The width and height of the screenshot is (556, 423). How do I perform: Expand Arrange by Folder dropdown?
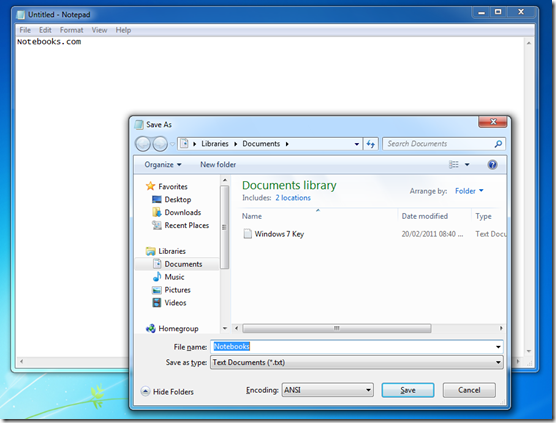click(x=469, y=191)
